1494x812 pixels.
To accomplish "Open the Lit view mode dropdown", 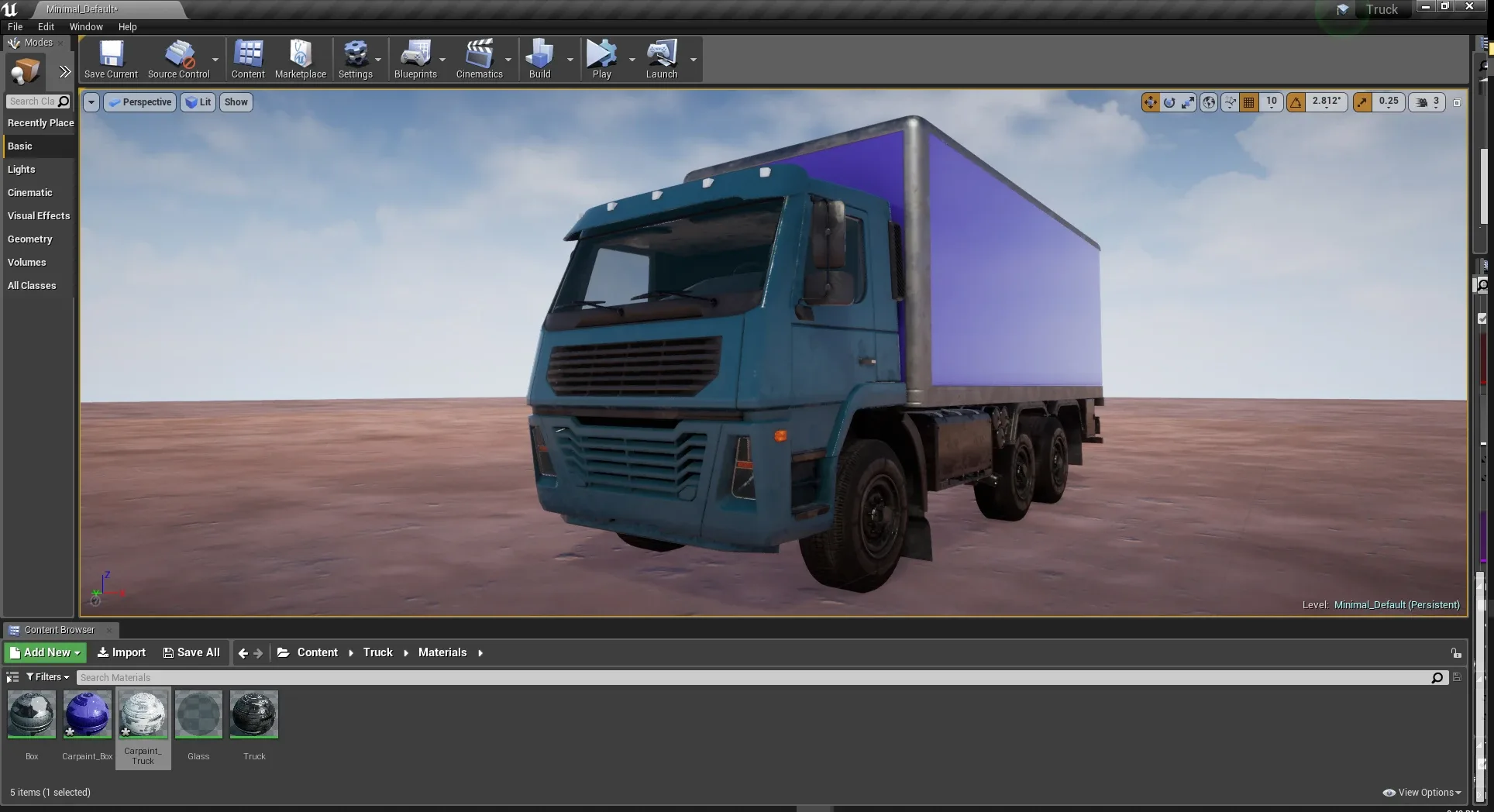I will tap(198, 101).
